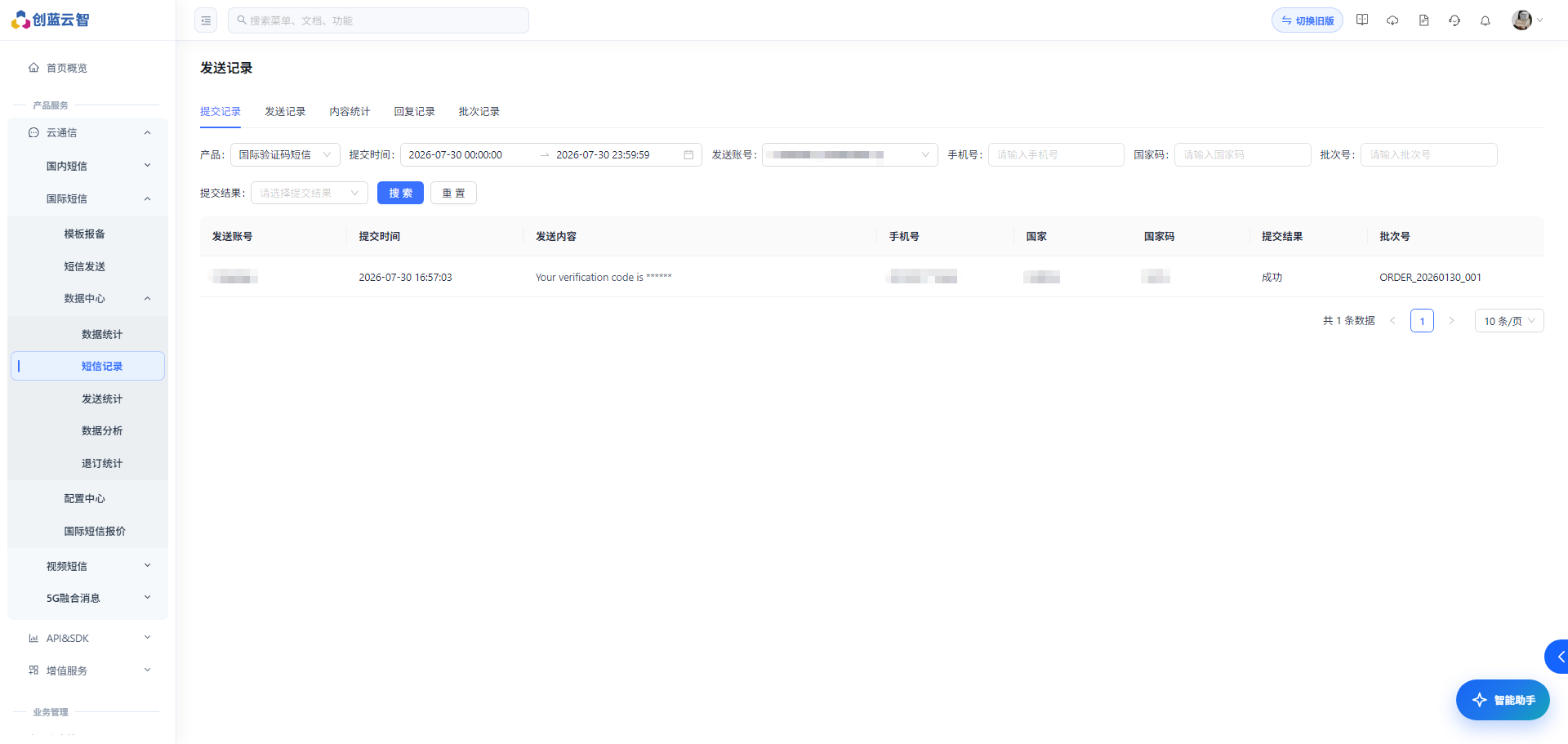Go to next page arrow
The image size is (1568, 744).
coord(1451,321)
